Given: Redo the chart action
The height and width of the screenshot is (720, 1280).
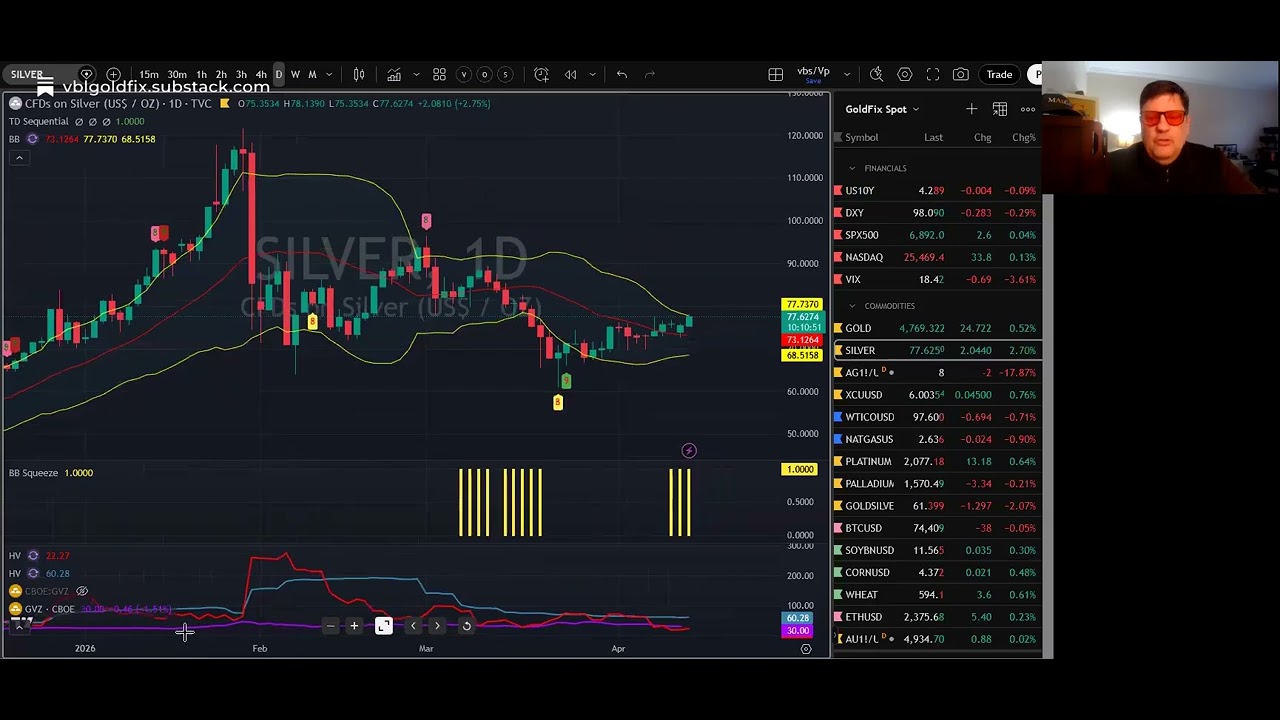Looking at the screenshot, I should pyautogui.click(x=650, y=74).
